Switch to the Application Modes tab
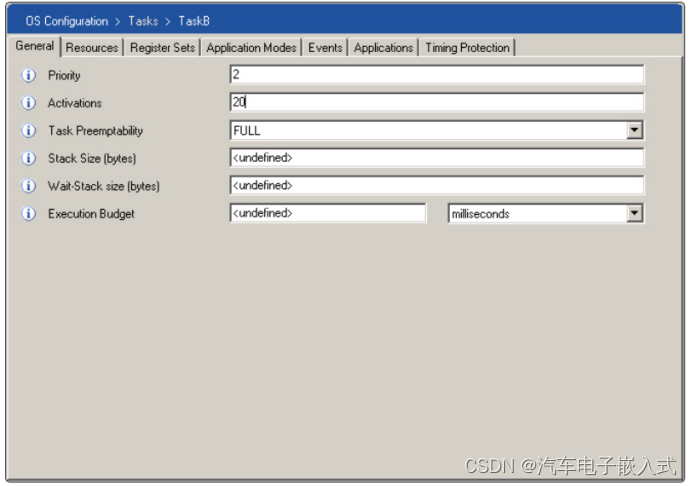Viewport: 692px width, 486px height. point(251,48)
